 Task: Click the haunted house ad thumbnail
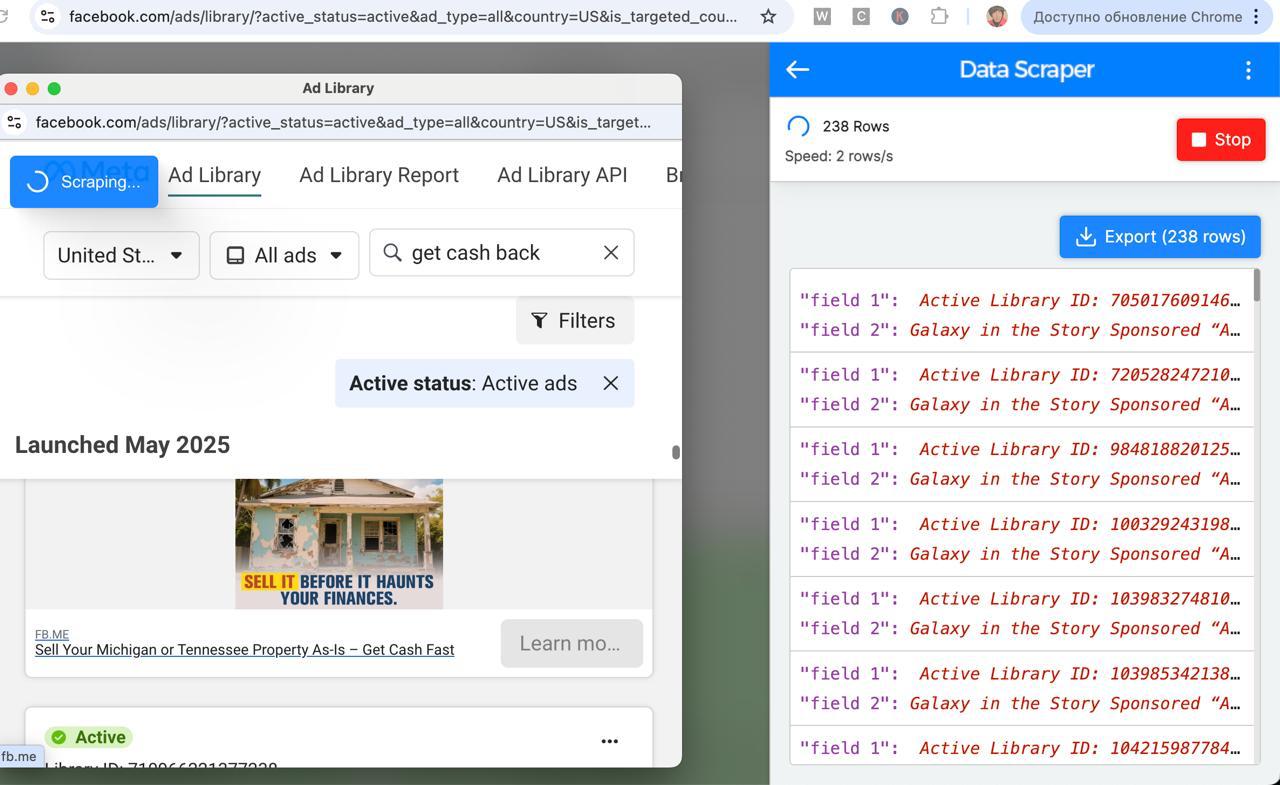[339, 543]
